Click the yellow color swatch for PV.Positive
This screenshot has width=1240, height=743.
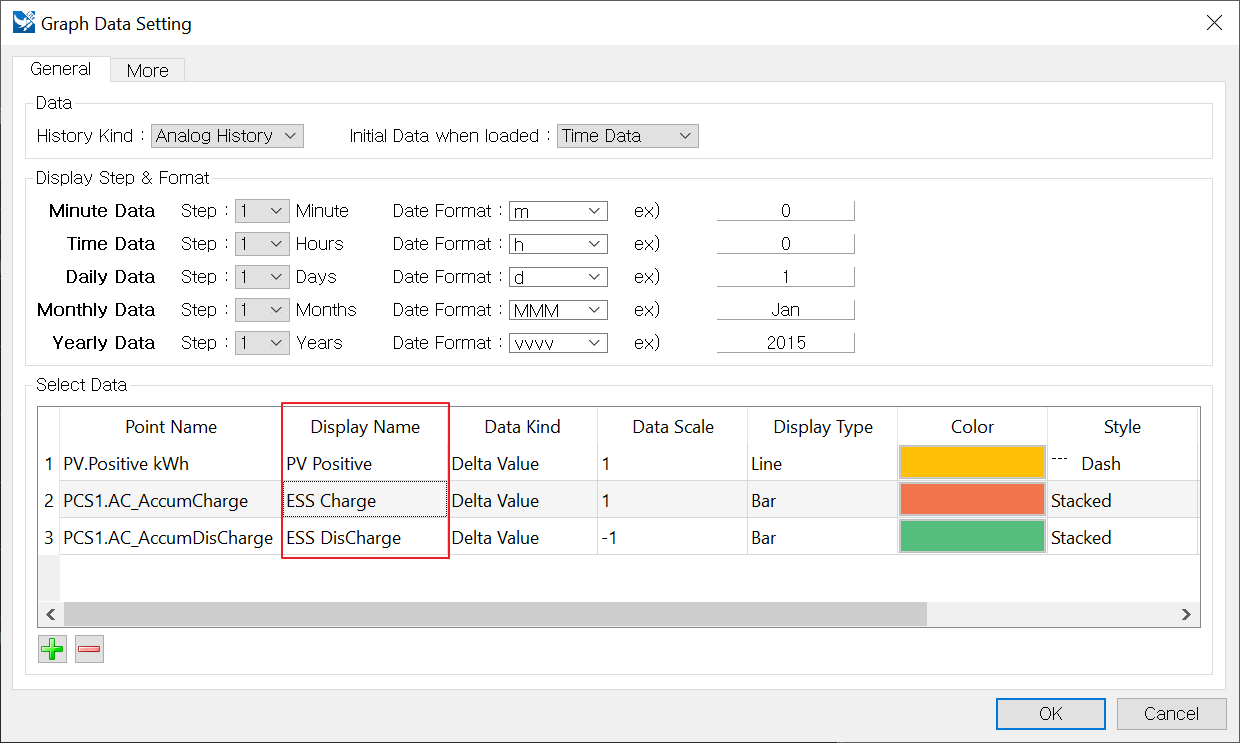point(972,463)
